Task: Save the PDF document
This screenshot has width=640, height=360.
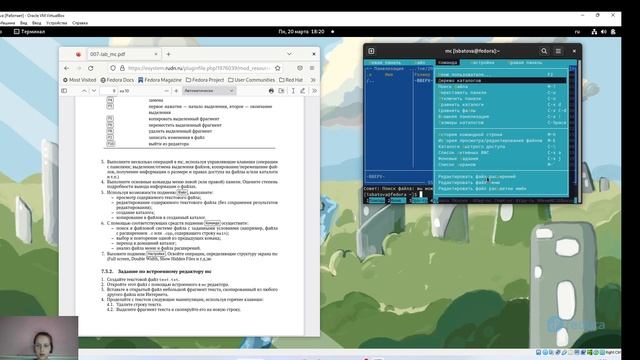Action: pos(281,91)
